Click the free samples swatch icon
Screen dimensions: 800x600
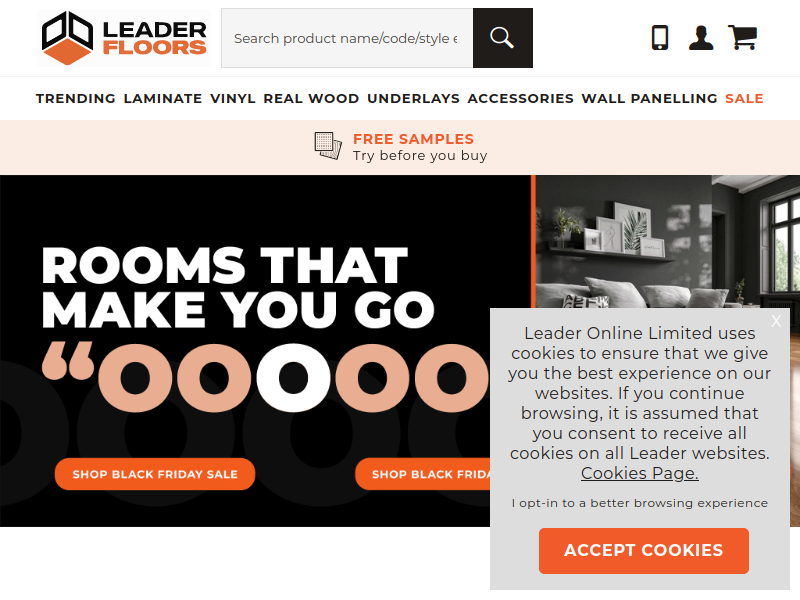point(328,146)
